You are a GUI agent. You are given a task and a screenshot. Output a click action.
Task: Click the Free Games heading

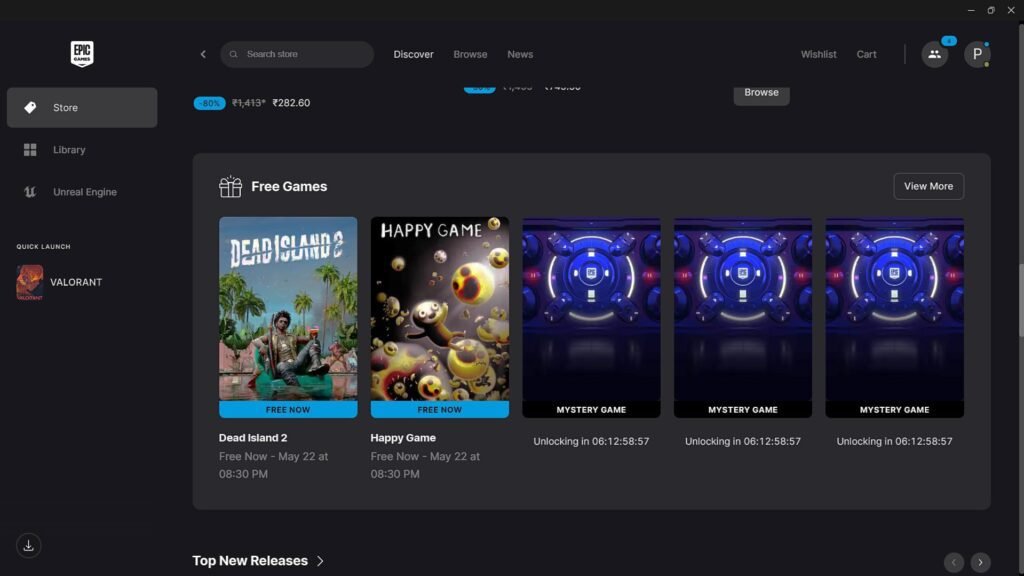(x=289, y=187)
